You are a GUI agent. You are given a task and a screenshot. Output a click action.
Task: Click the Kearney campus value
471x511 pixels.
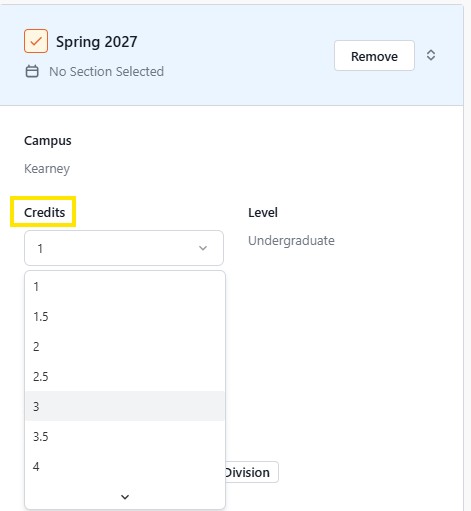pyautogui.click(x=47, y=169)
